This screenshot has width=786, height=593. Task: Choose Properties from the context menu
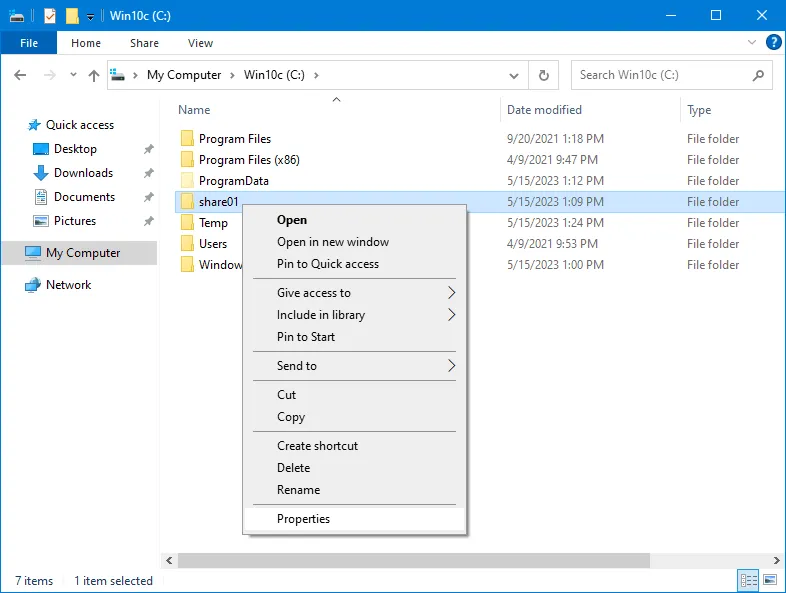pyautogui.click(x=303, y=519)
